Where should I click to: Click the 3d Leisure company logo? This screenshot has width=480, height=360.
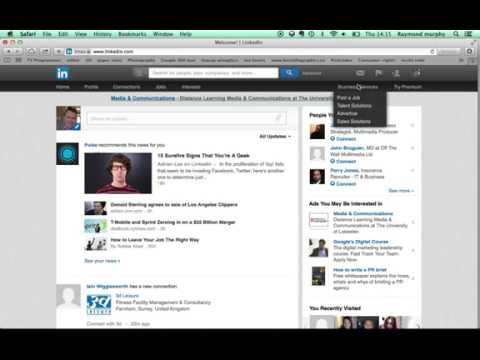point(99,304)
